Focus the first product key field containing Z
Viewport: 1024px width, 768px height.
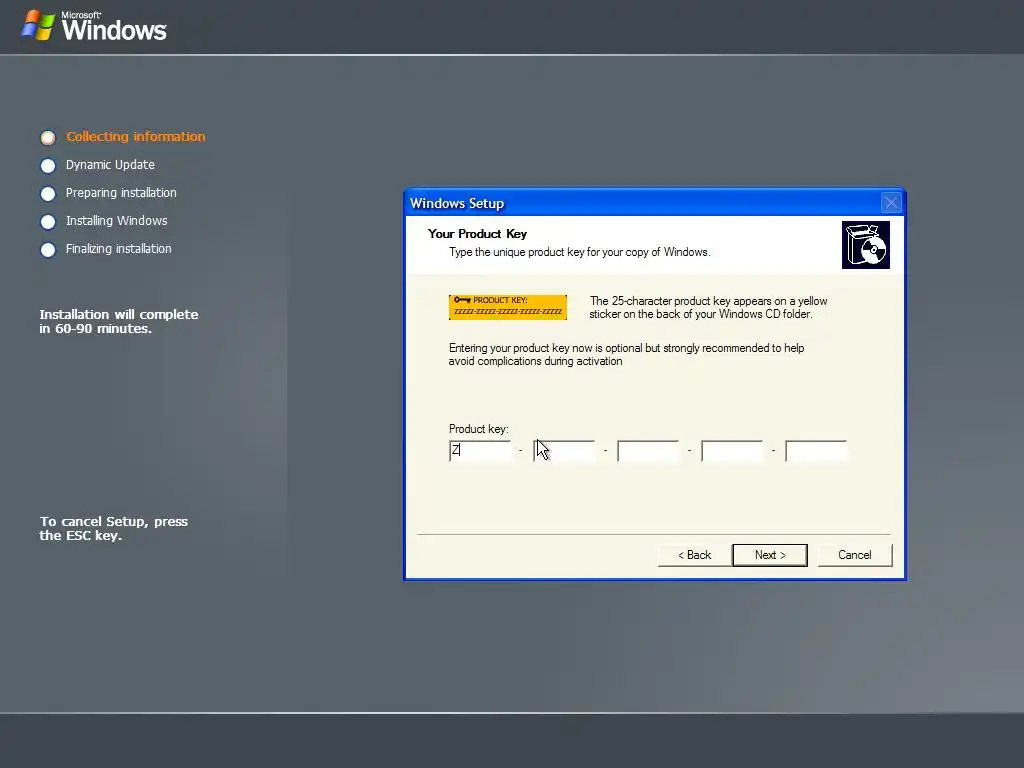click(481, 451)
